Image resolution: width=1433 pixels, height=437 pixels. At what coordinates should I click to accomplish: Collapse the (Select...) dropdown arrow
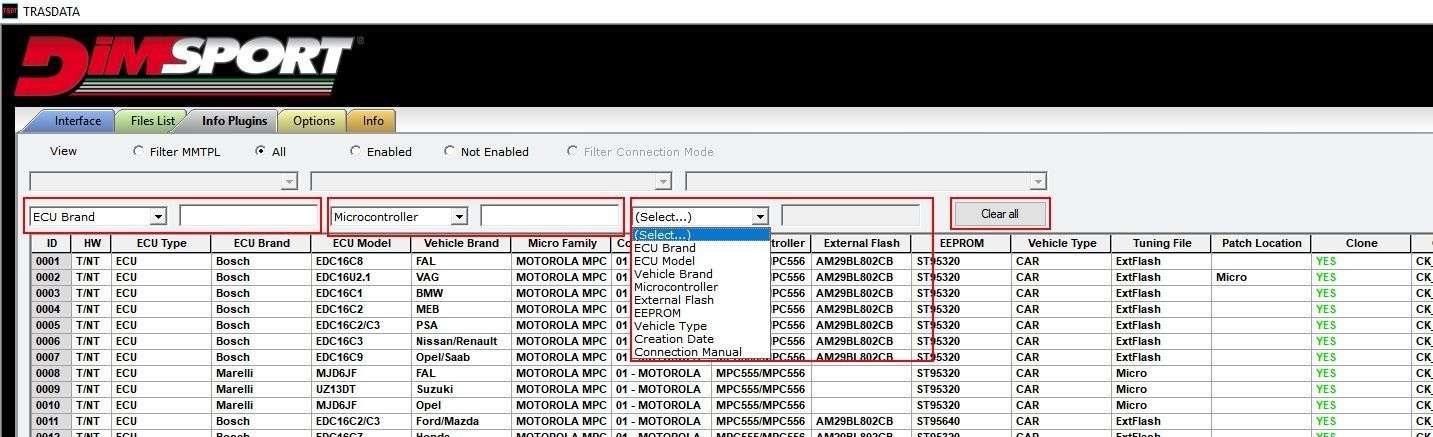tap(760, 216)
